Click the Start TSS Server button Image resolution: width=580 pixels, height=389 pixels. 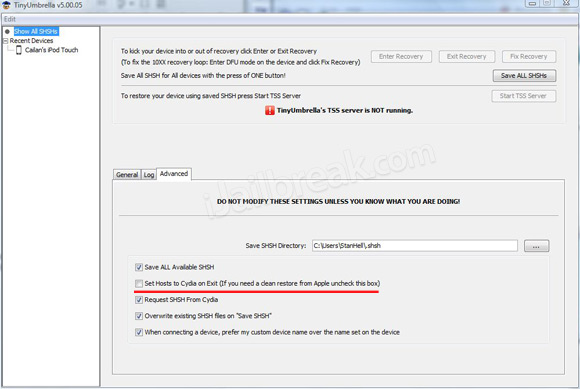(523, 96)
